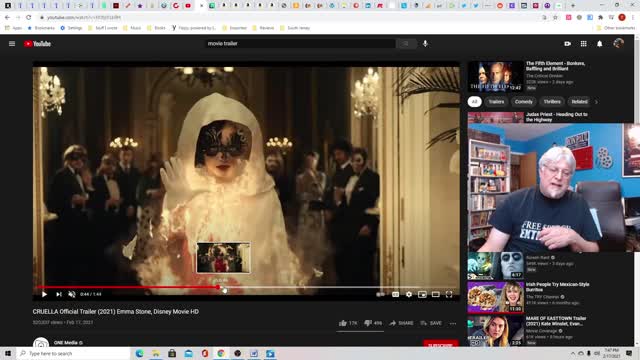The width and height of the screenshot is (640, 360).
Task: Play the Cruella trailer video
Action: [44, 294]
